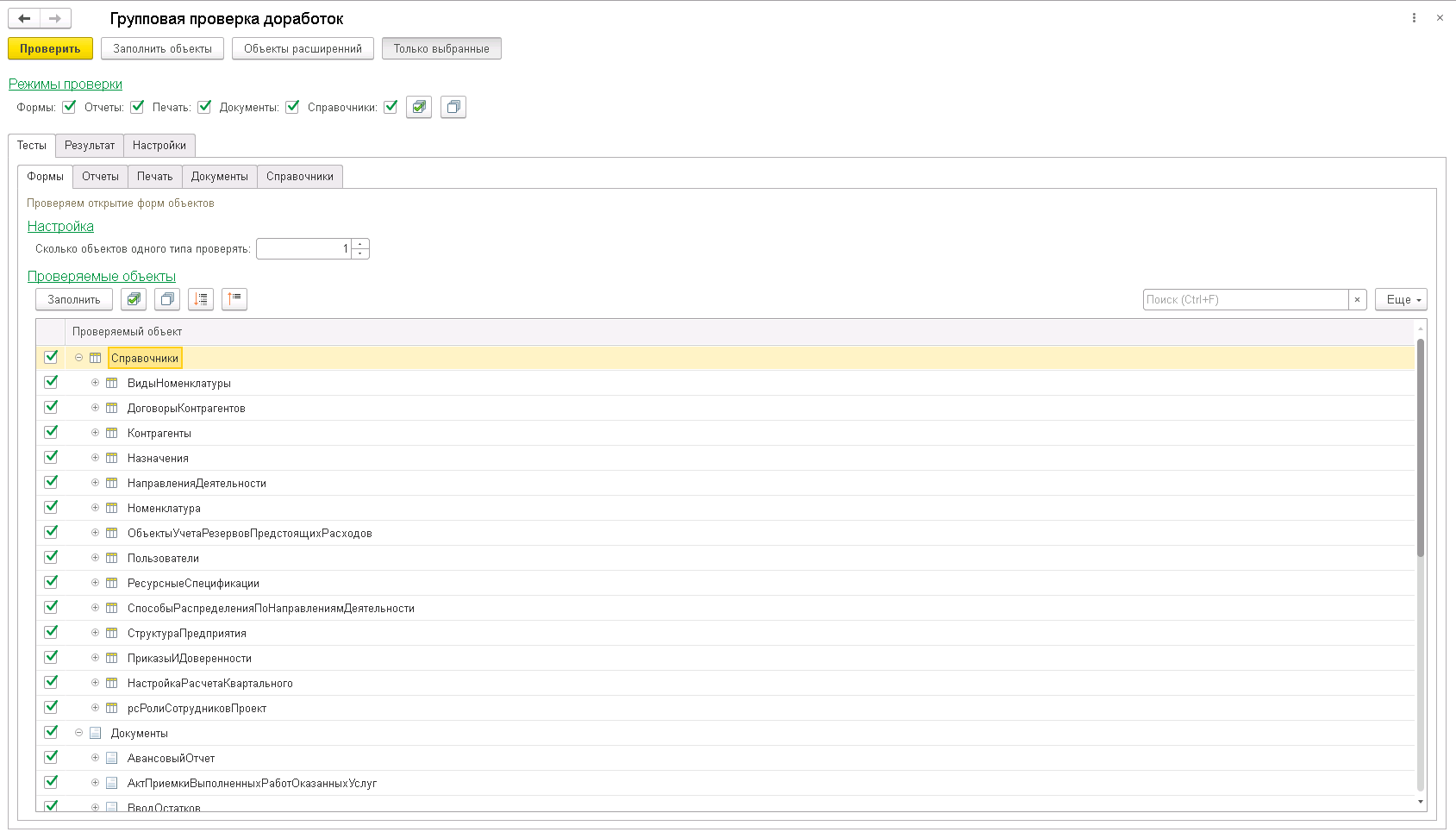1456x832 pixels.
Task: Click the Режимы проверки link
Action: 66,84
